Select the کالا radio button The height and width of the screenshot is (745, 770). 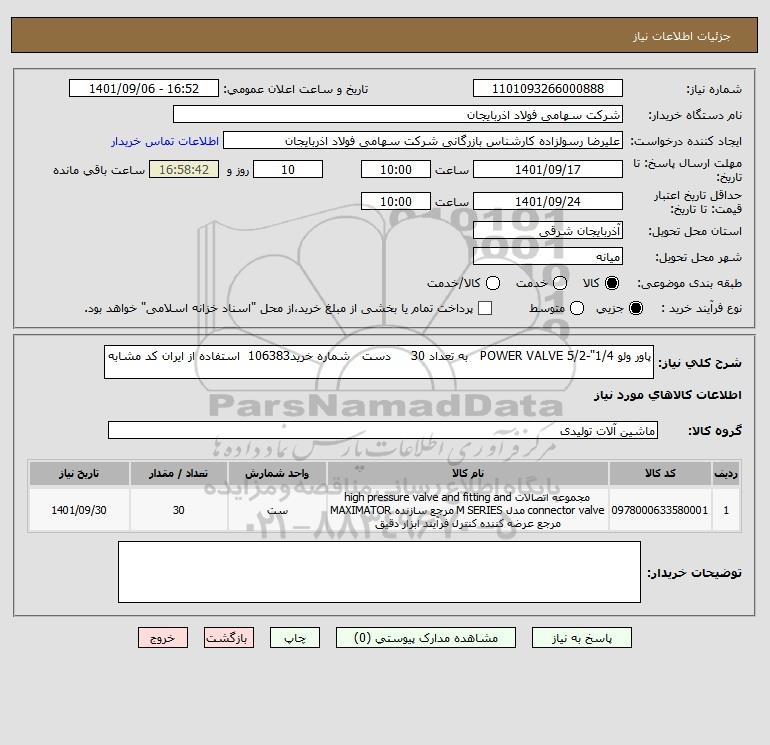tap(612, 283)
